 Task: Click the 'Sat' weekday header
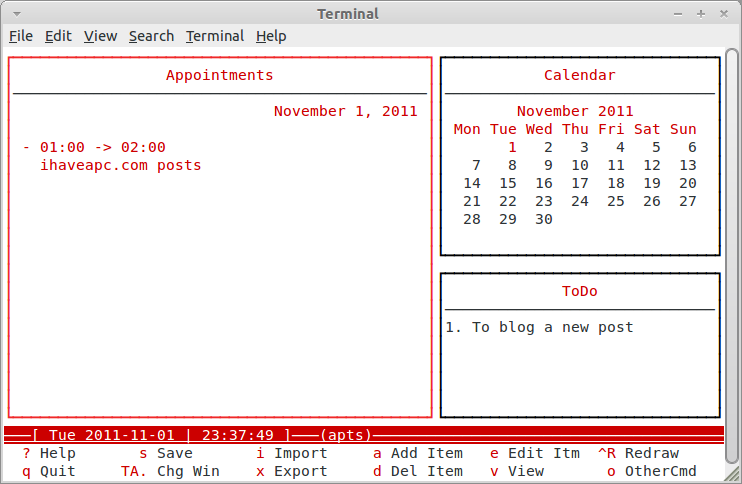tap(647, 129)
